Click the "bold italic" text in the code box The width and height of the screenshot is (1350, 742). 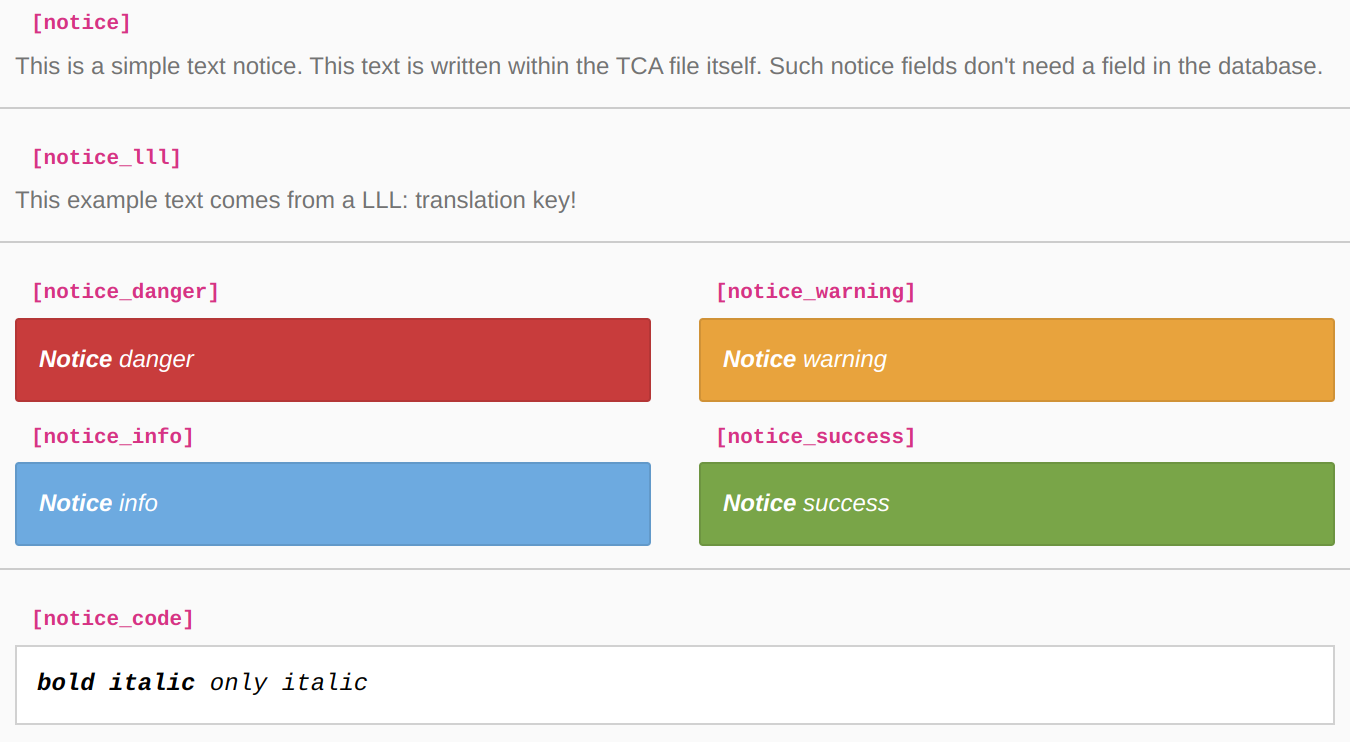point(116,683)
